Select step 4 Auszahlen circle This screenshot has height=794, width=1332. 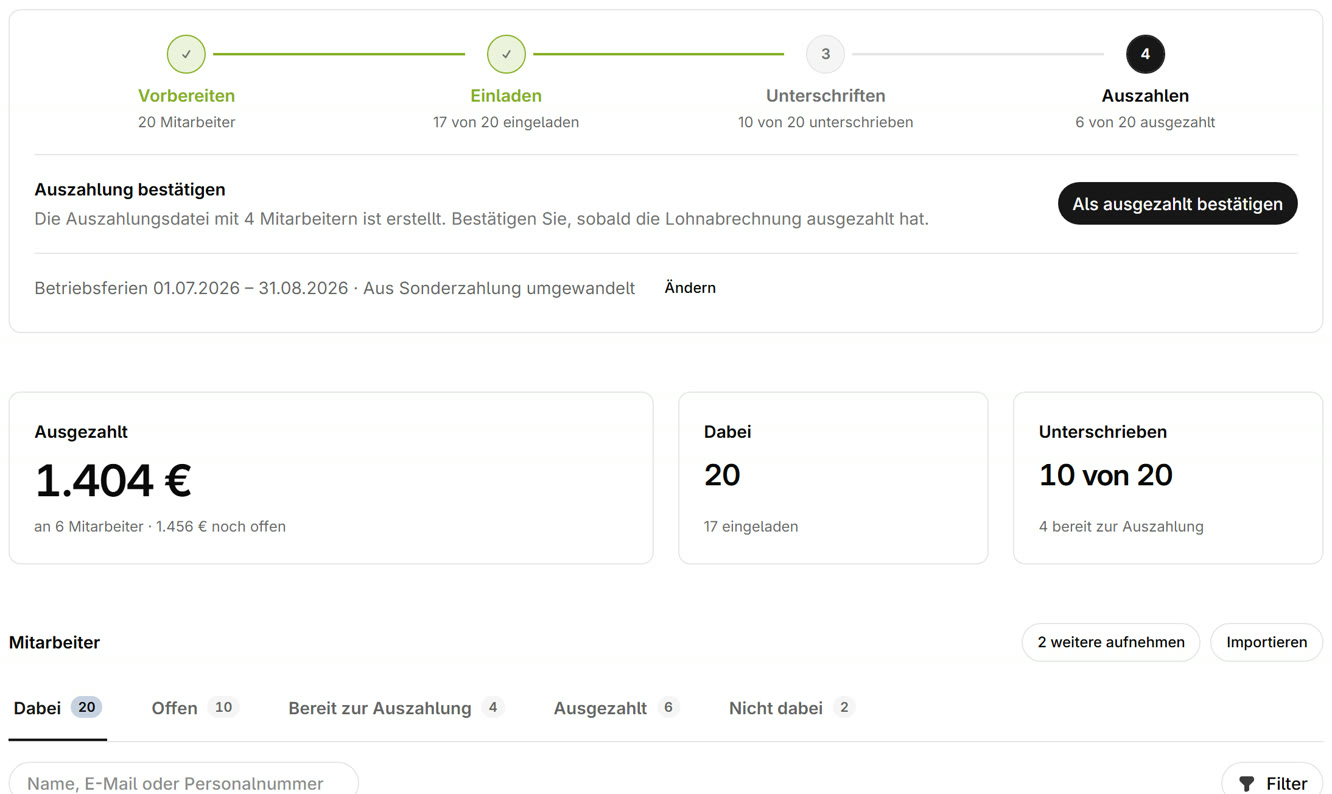click(x=1145, y=54)
